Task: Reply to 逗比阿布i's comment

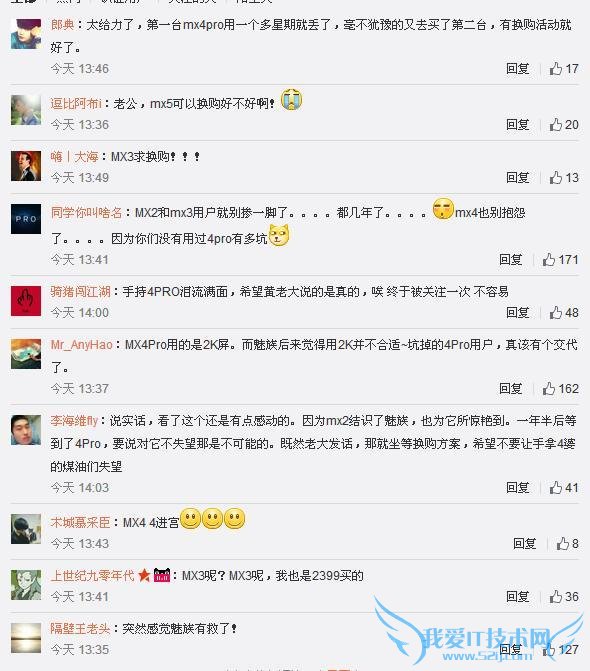Action: pos(518,125)
